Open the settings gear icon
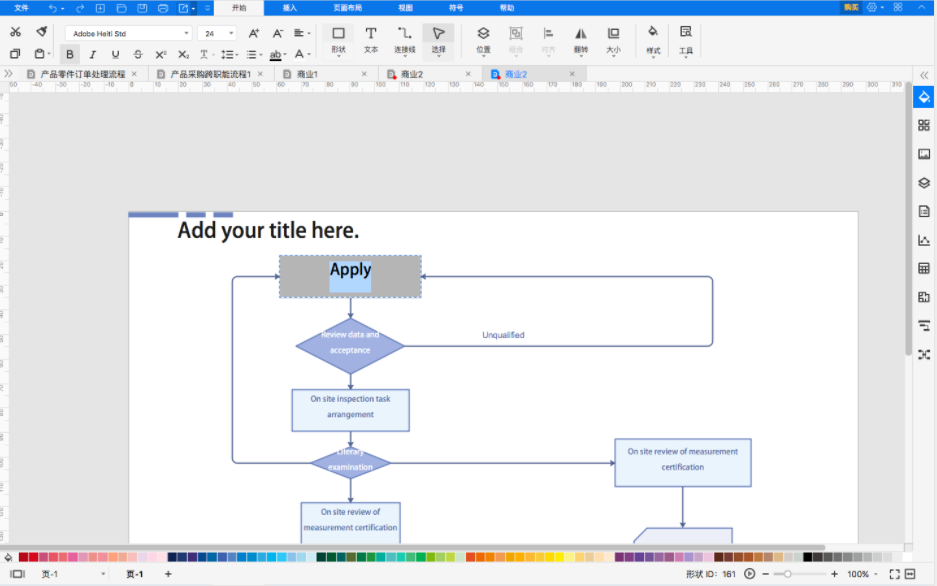Viewport: 937px width, 586px height. point(872,7)
